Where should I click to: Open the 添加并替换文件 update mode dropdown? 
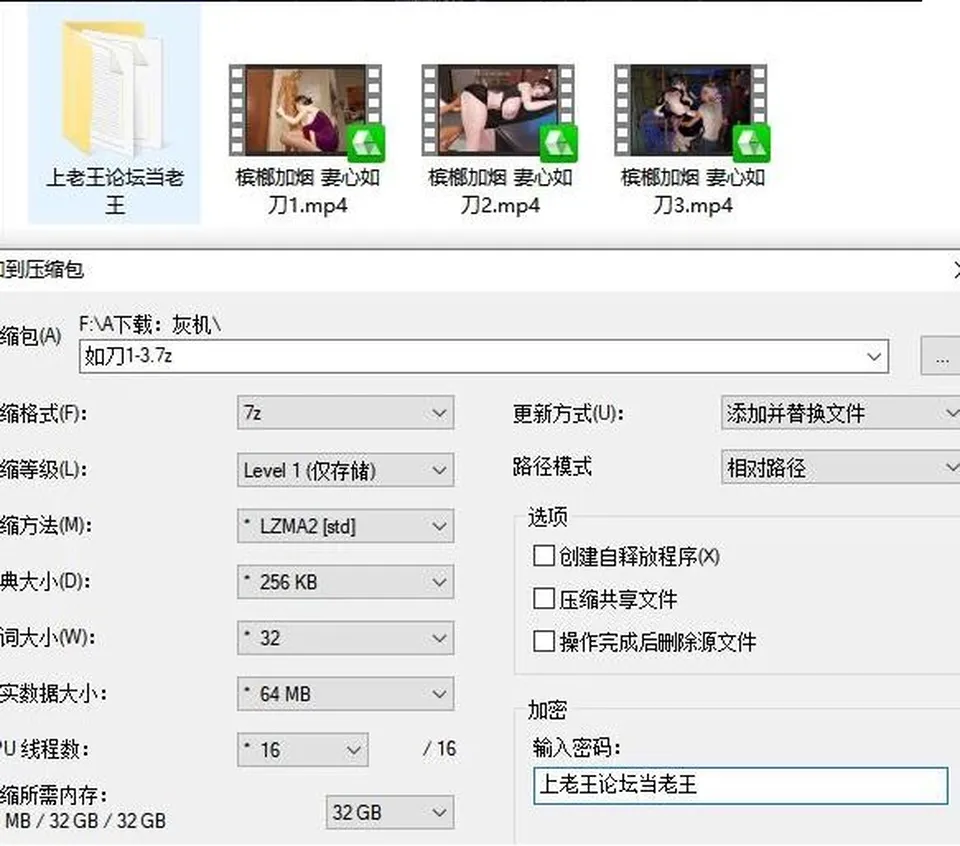(841, 413)
